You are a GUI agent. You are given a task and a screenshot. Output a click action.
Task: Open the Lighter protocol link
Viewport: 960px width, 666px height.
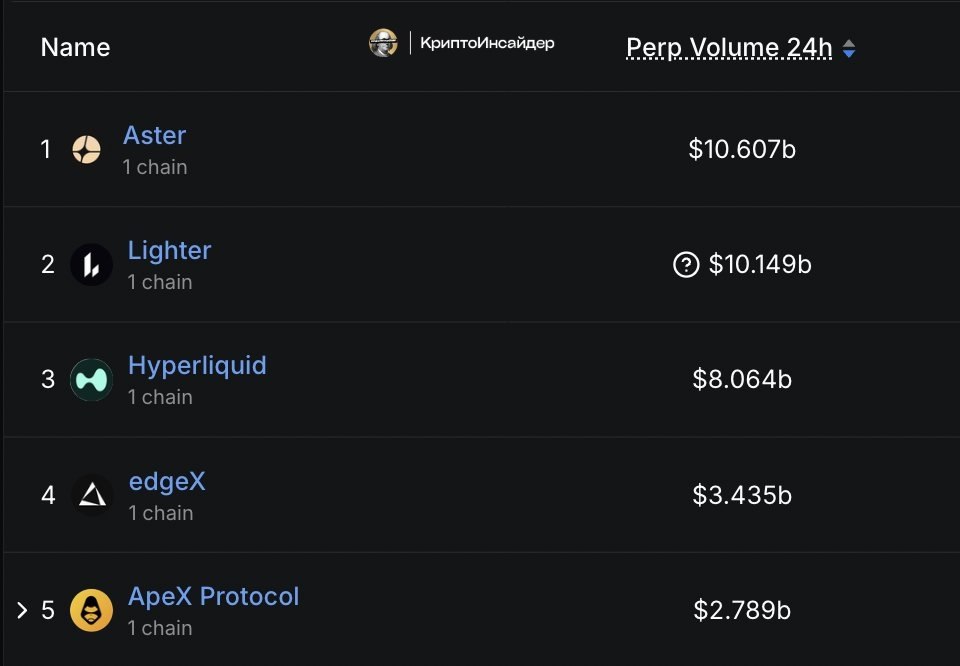click(x=169, y=250)
